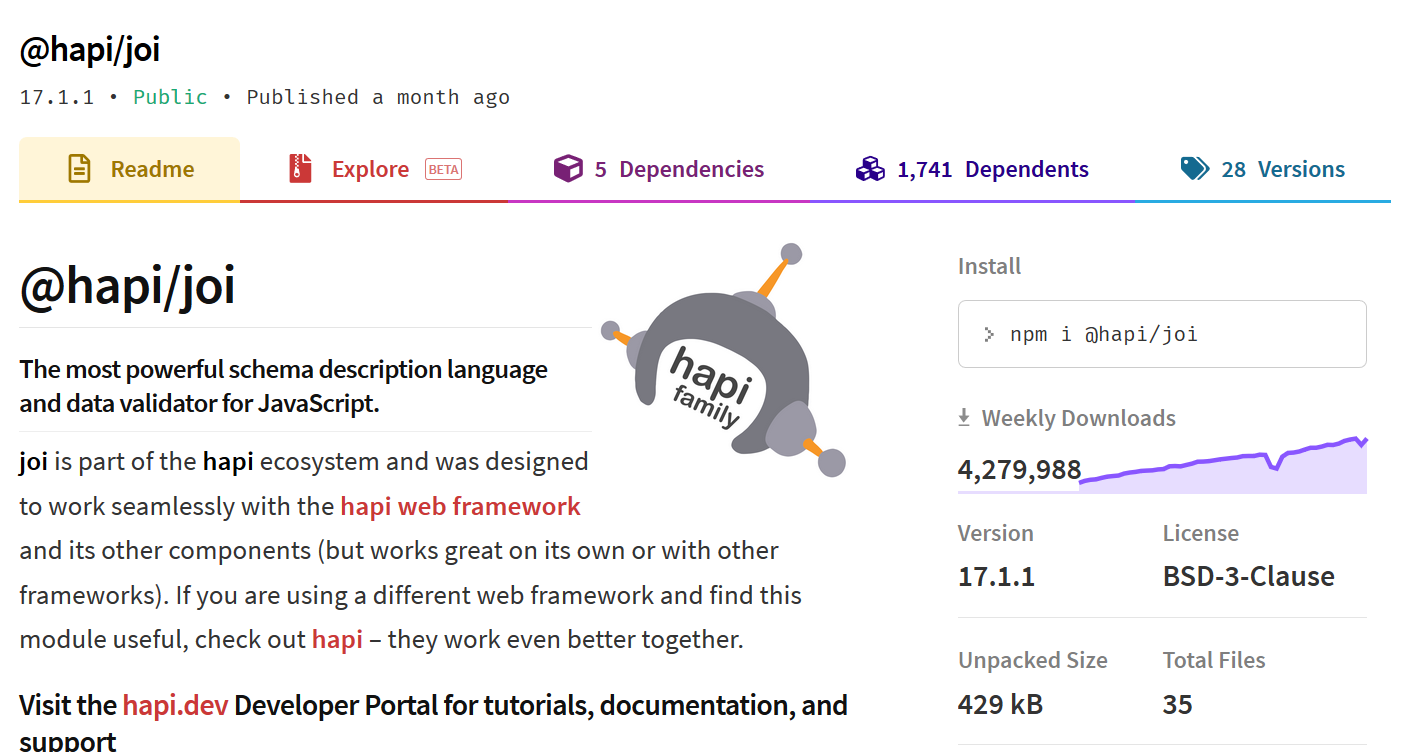Click the stacked cubes Dependents icon
1411x752 pixels.
click(870, 169)
